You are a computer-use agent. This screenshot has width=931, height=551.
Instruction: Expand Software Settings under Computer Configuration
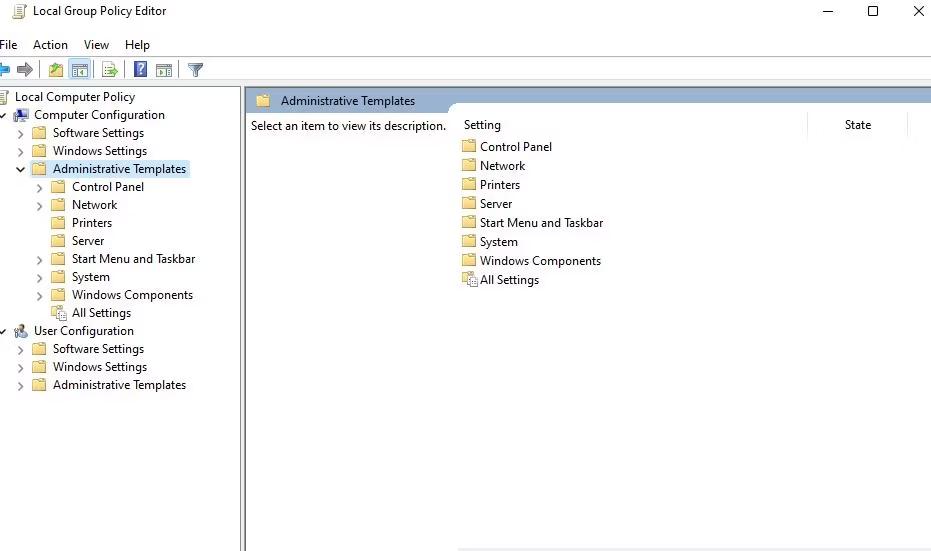[20, 134]
